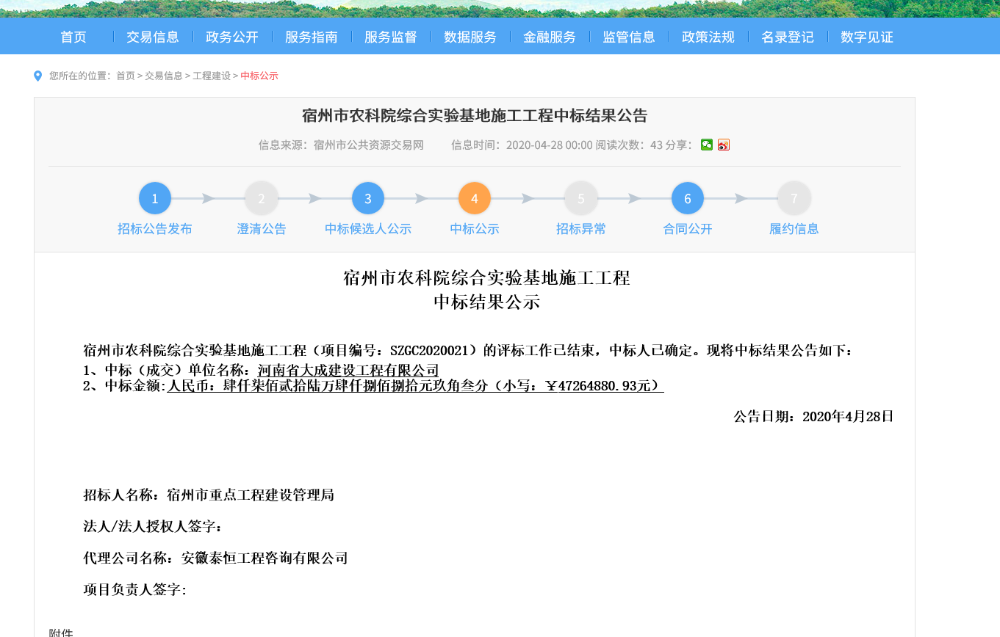The width and height of the screenshot is (1000, 637).
Task: Click the 阅读次数: 43 text
Action: click(629, 145)
